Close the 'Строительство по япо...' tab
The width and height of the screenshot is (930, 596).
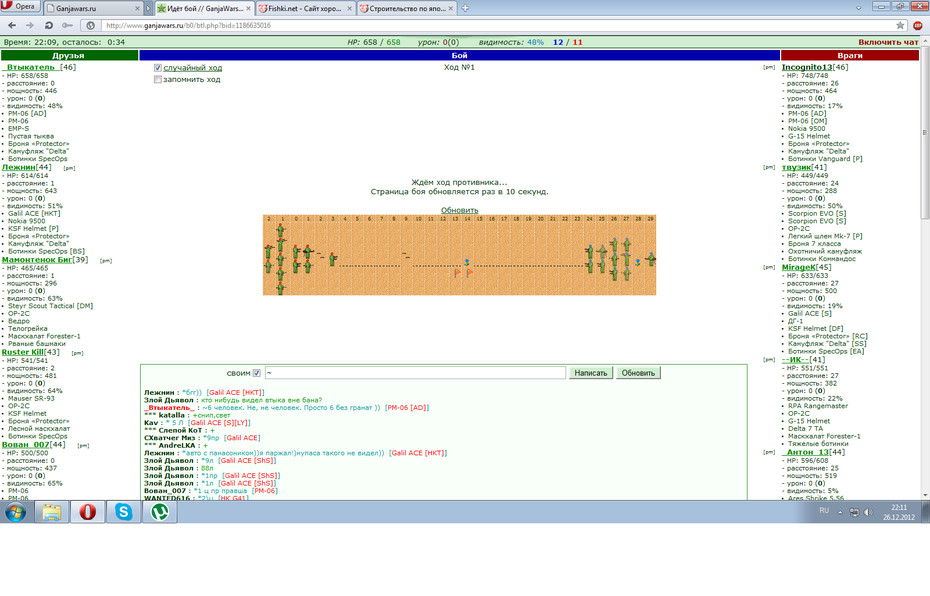point(451,8)
